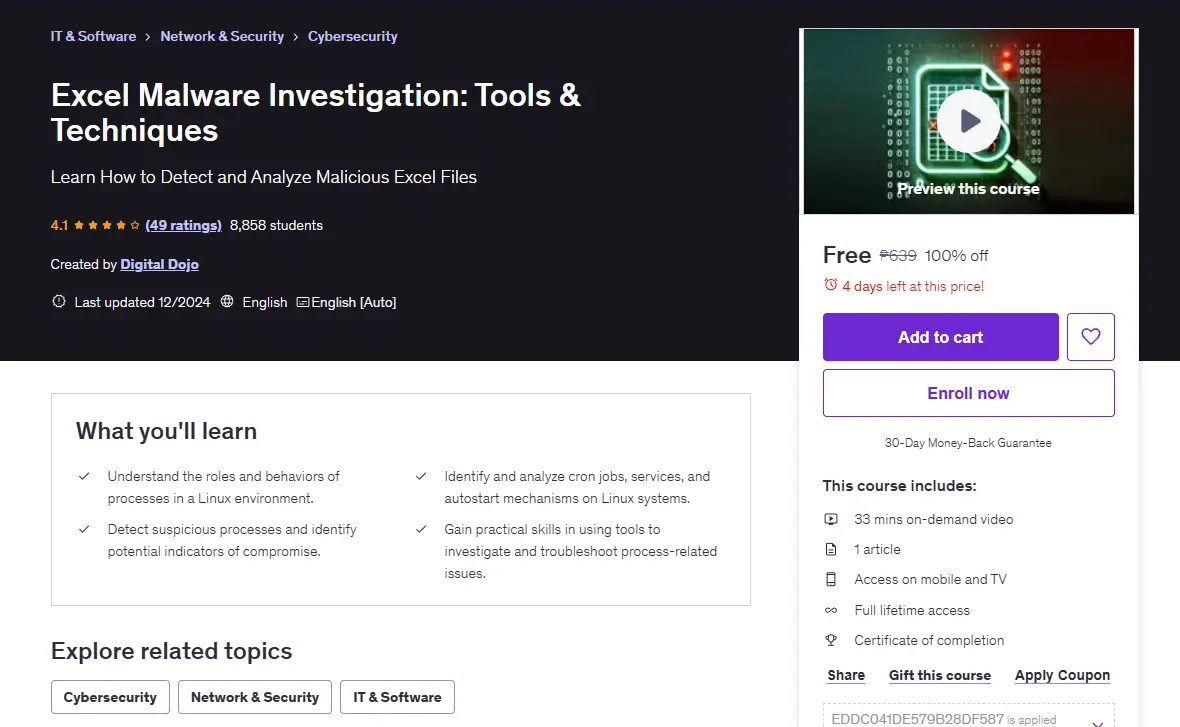Open Network & Security breadcrumb
This screenshot has height=727, width=1180.
coord(222,36)
